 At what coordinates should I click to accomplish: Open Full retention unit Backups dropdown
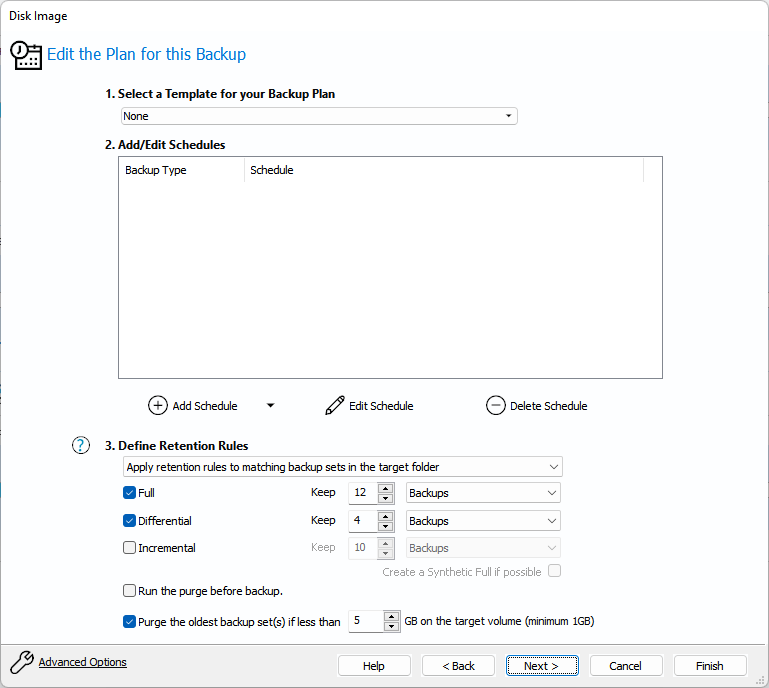click(x=483, y=493)
